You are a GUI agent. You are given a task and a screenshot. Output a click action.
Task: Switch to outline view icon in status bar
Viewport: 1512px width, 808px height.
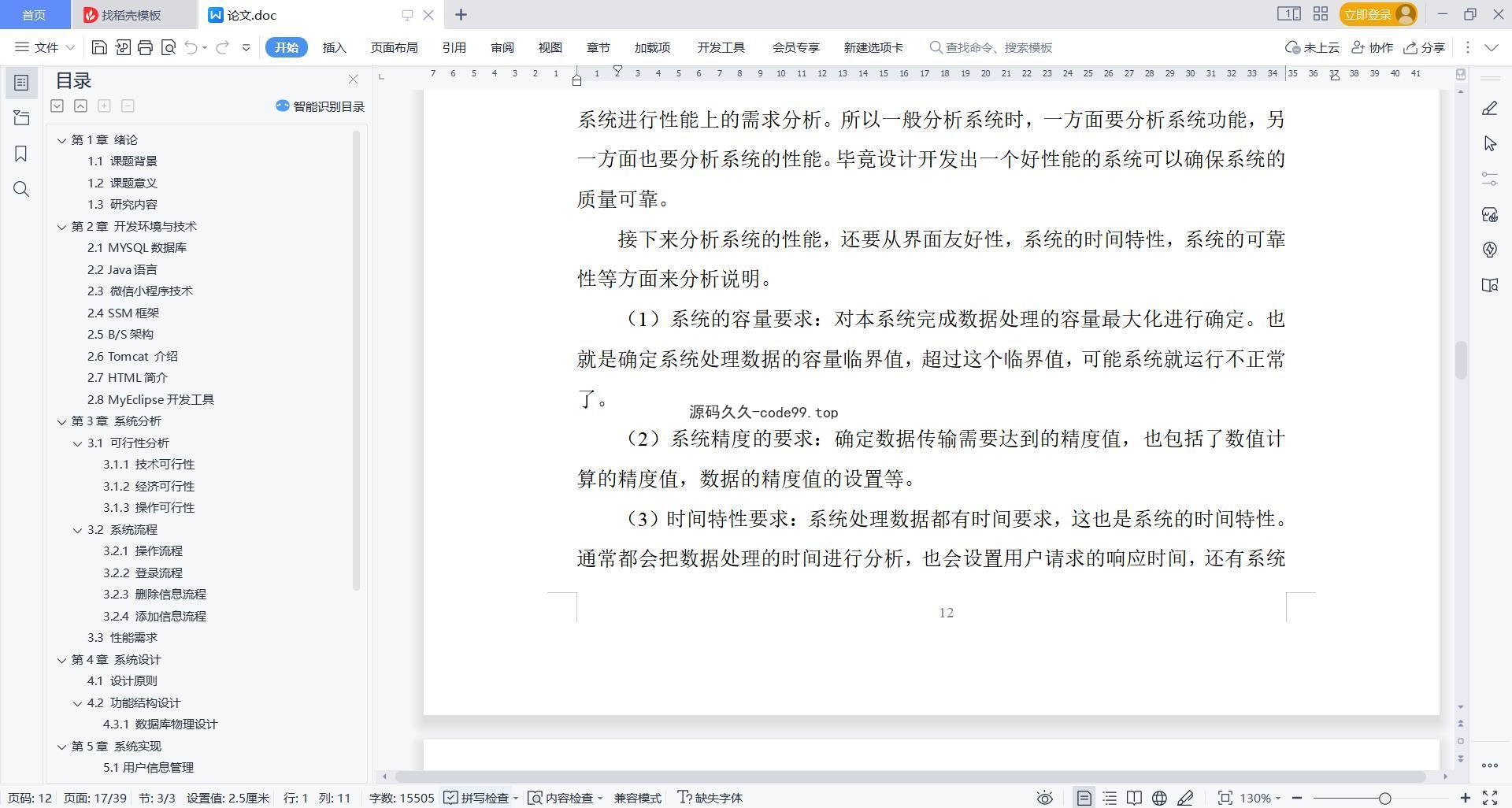(x=1110, y=798)
